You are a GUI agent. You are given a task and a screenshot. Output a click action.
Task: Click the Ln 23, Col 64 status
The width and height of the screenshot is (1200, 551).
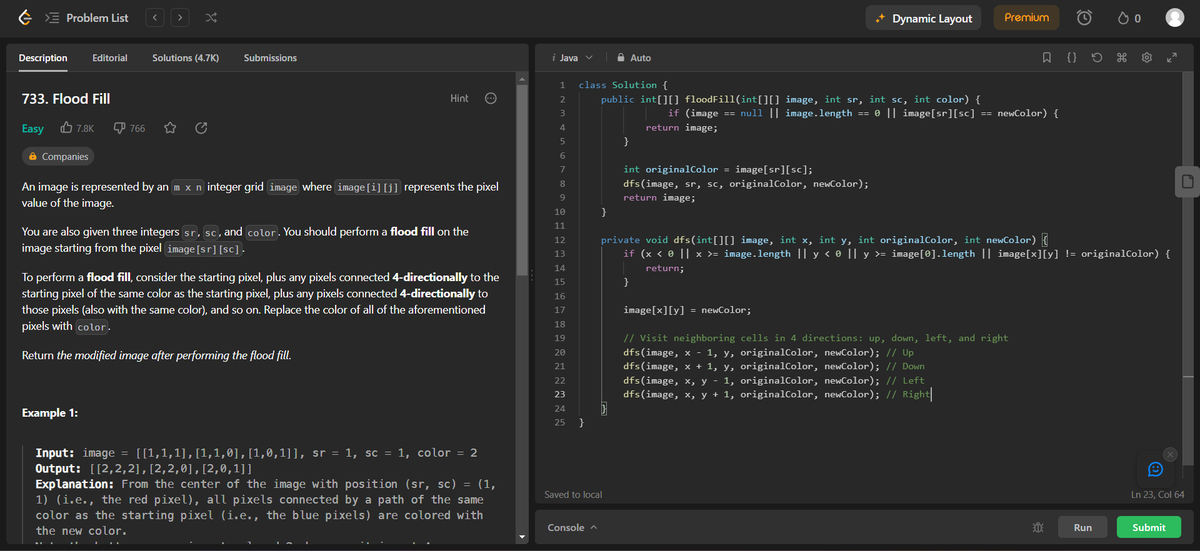1157,495
